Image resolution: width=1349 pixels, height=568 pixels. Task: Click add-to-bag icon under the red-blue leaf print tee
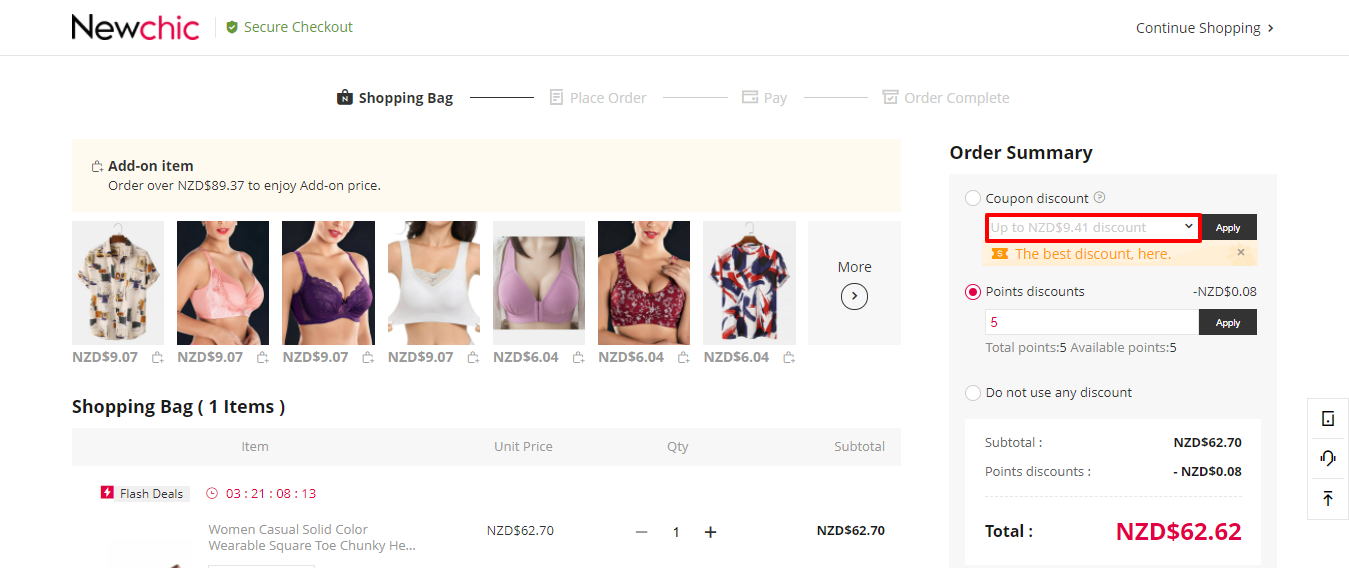point(789,357)
